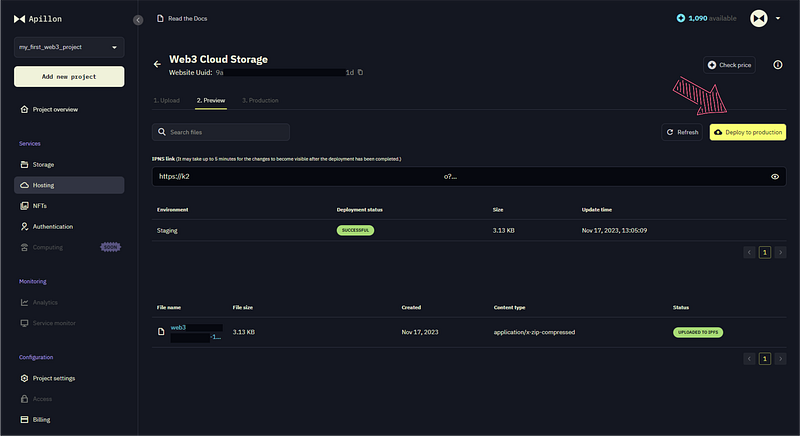The width and height of the screenshot is (800, 436).
Task: Click application/x-zip-compressed content type
Action: point(534,332)
